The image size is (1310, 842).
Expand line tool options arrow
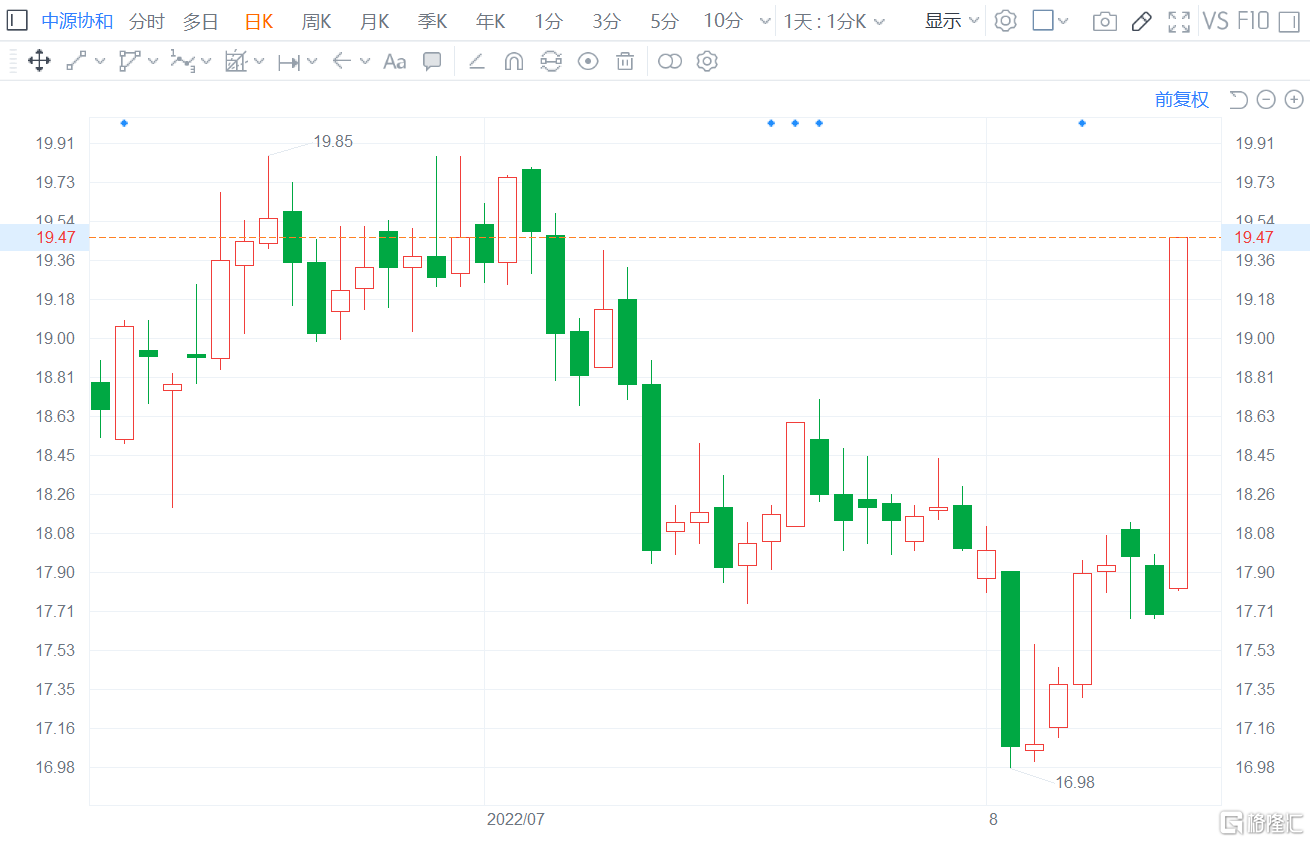100,61
